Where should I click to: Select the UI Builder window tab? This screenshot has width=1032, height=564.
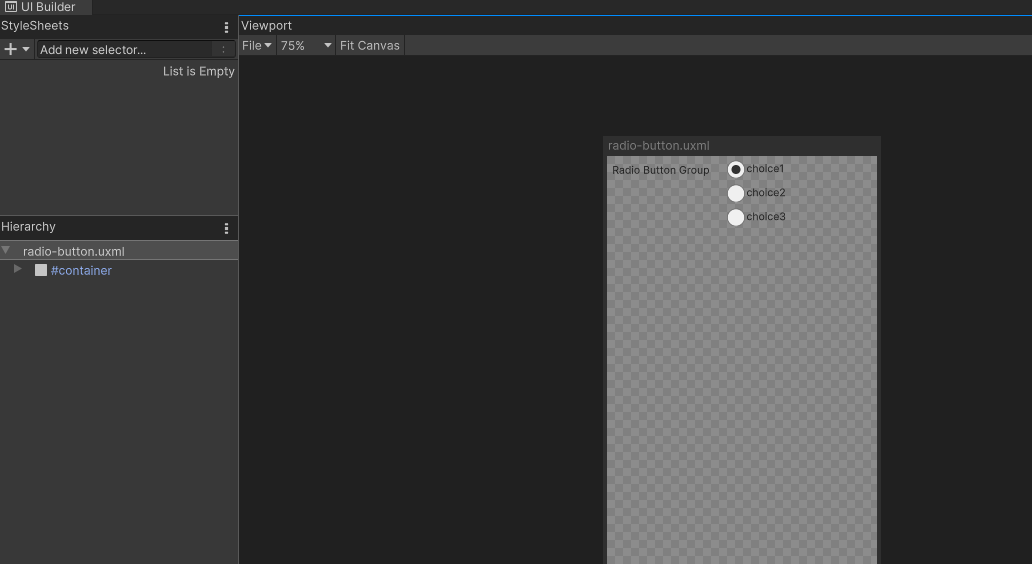45,7
